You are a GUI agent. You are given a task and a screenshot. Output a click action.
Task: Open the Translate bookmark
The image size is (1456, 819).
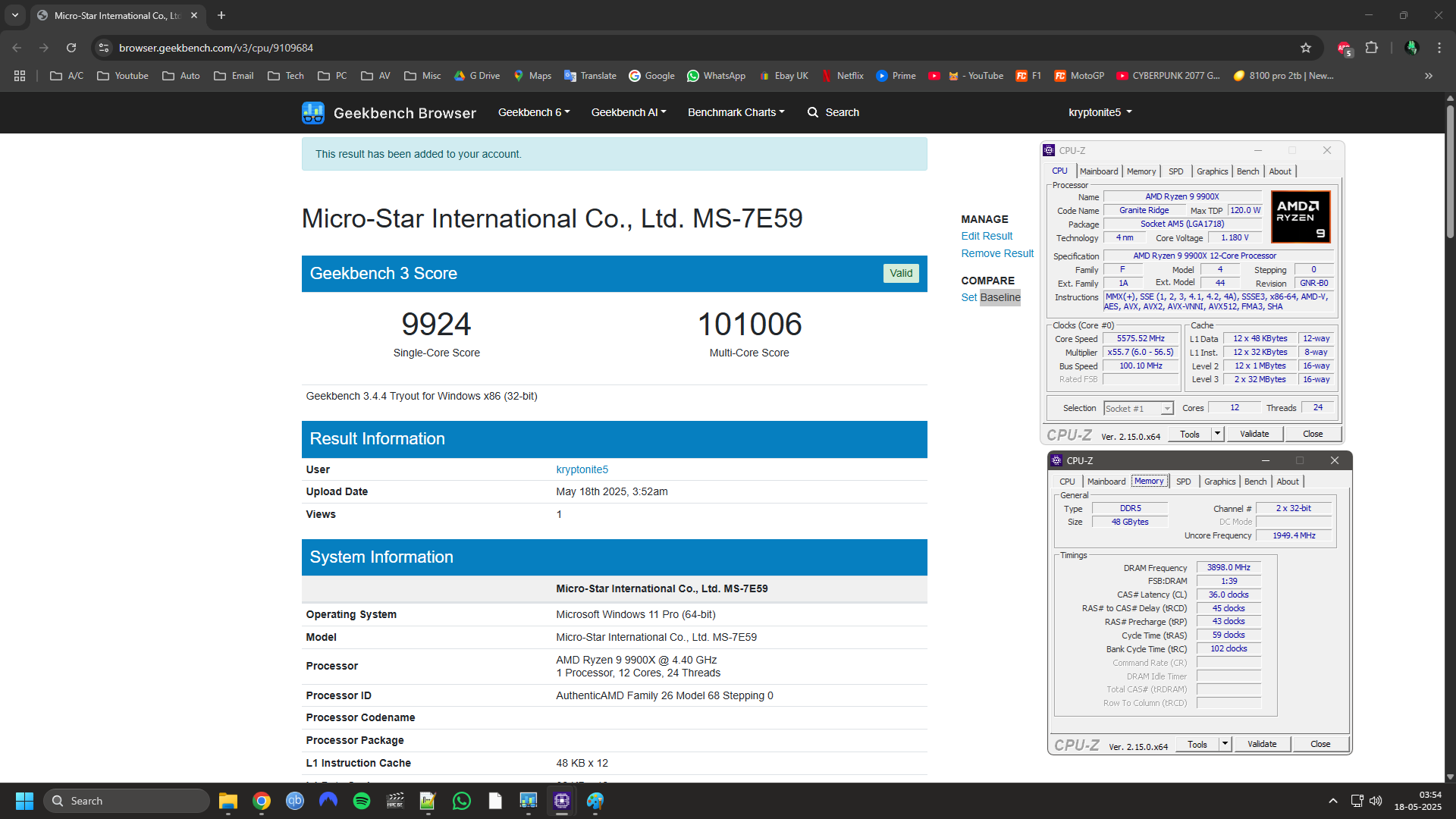click(590, 76)
